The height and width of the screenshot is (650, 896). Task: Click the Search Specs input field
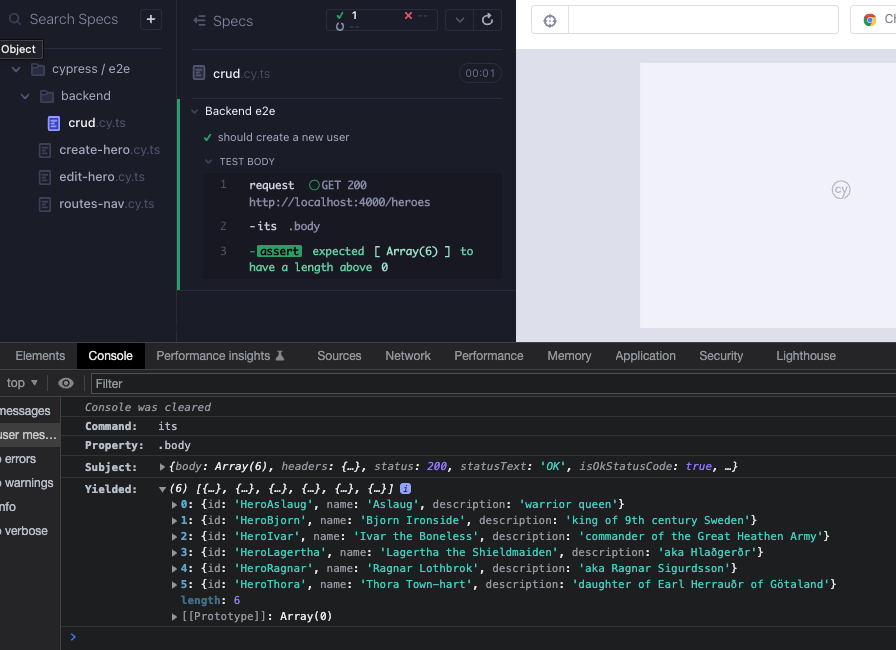74,19
